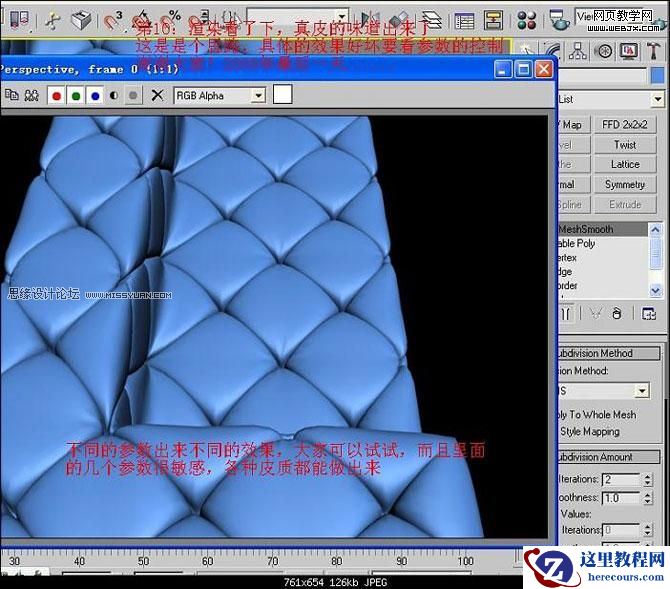Toggle the green channel in render window
Image resolution: width=670 pixels, height=589 pixels.
point(76,96)
